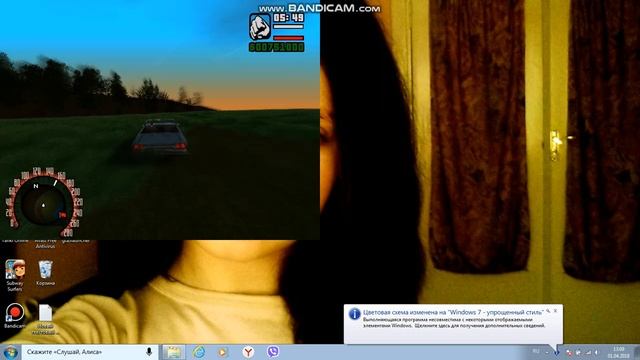Click the Show Desktop strip at taskbar end

(637, 352)
